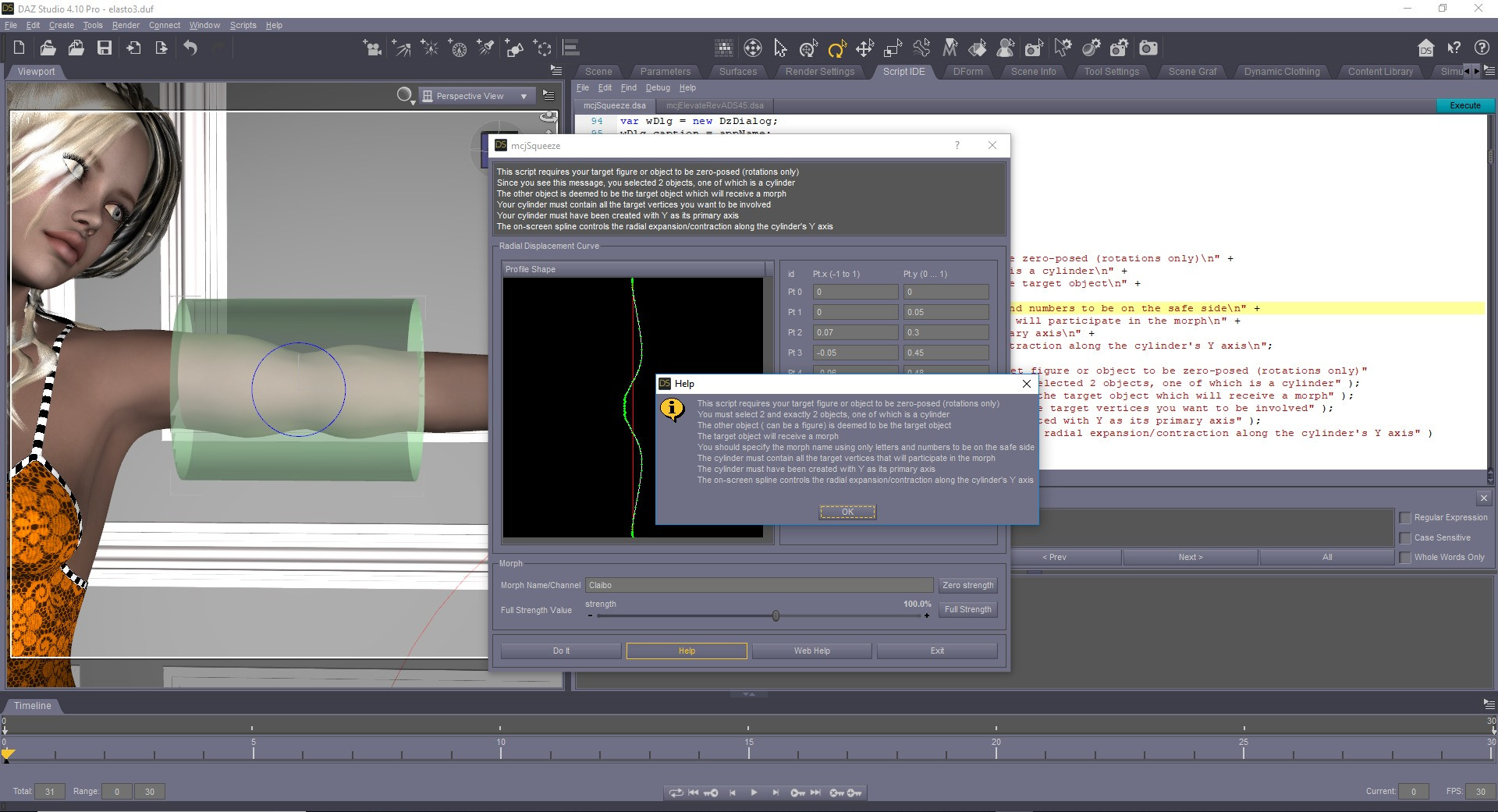This screenshot has width=1498, height=812.
Task: Click the Import file toolbar icon
Action: pos(133,48)
